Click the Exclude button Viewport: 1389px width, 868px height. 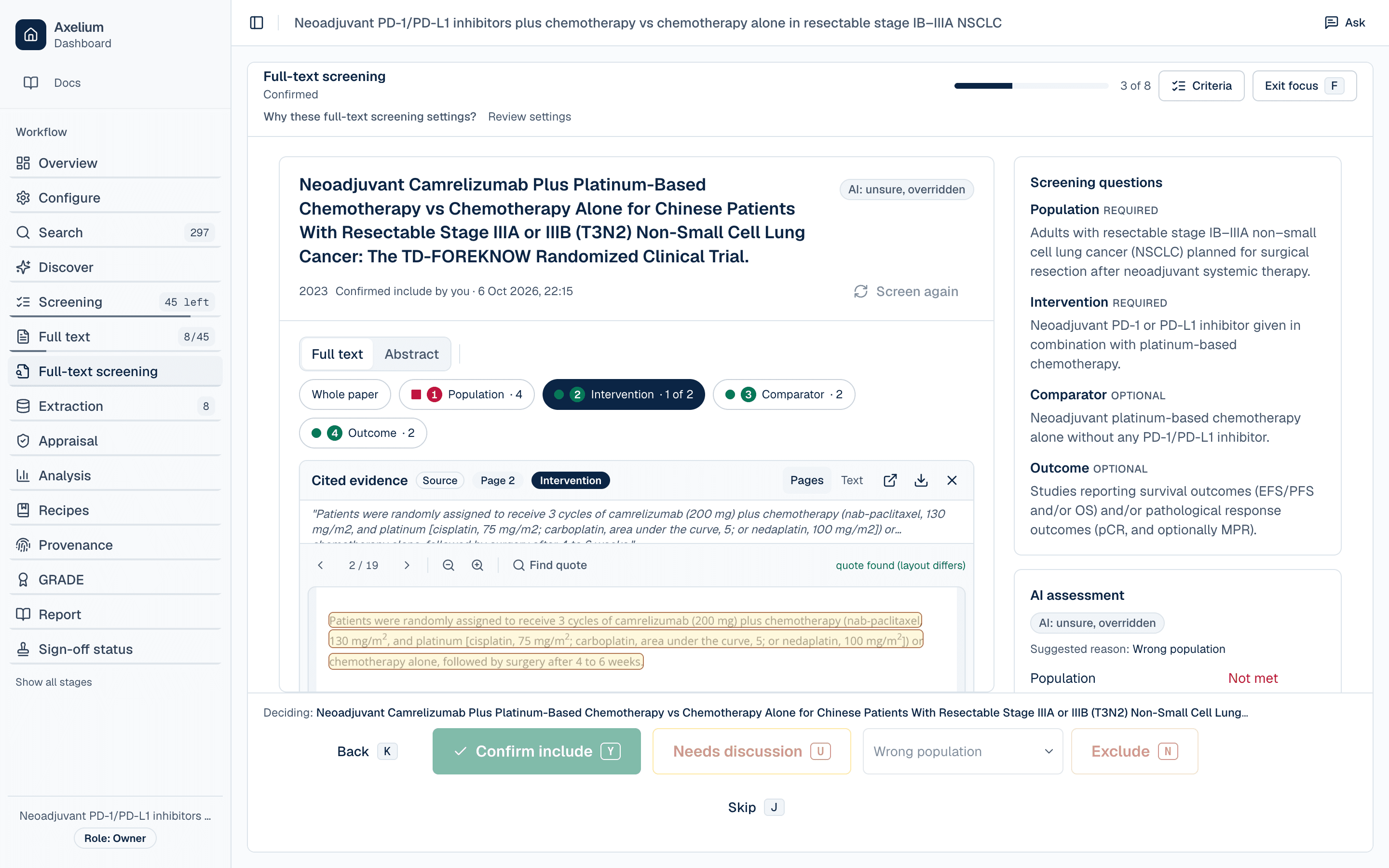click(x=1134, y=751)
